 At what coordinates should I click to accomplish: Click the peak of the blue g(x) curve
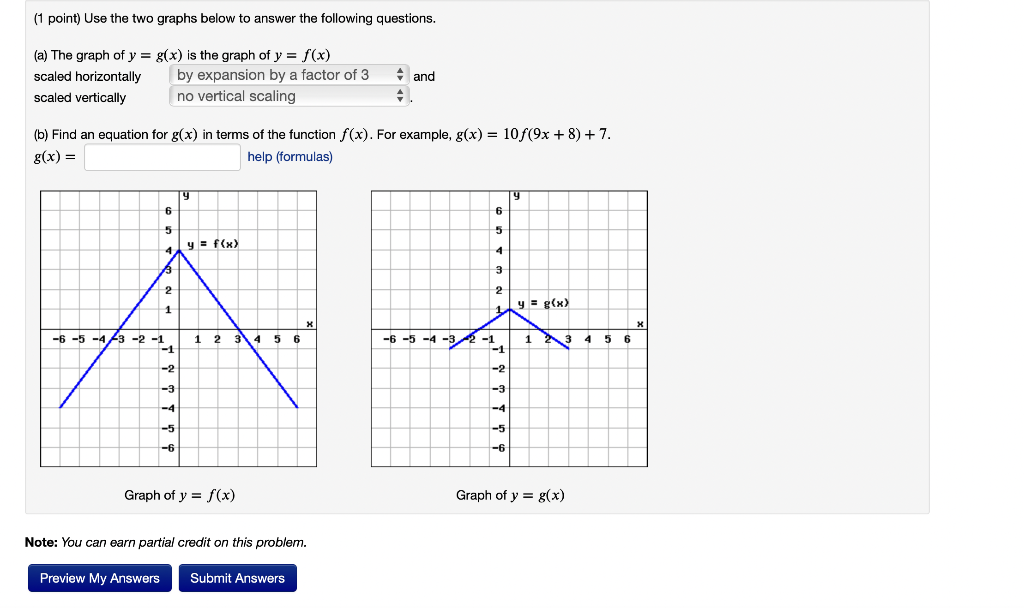pyautogui.click(x=509, y=311)
